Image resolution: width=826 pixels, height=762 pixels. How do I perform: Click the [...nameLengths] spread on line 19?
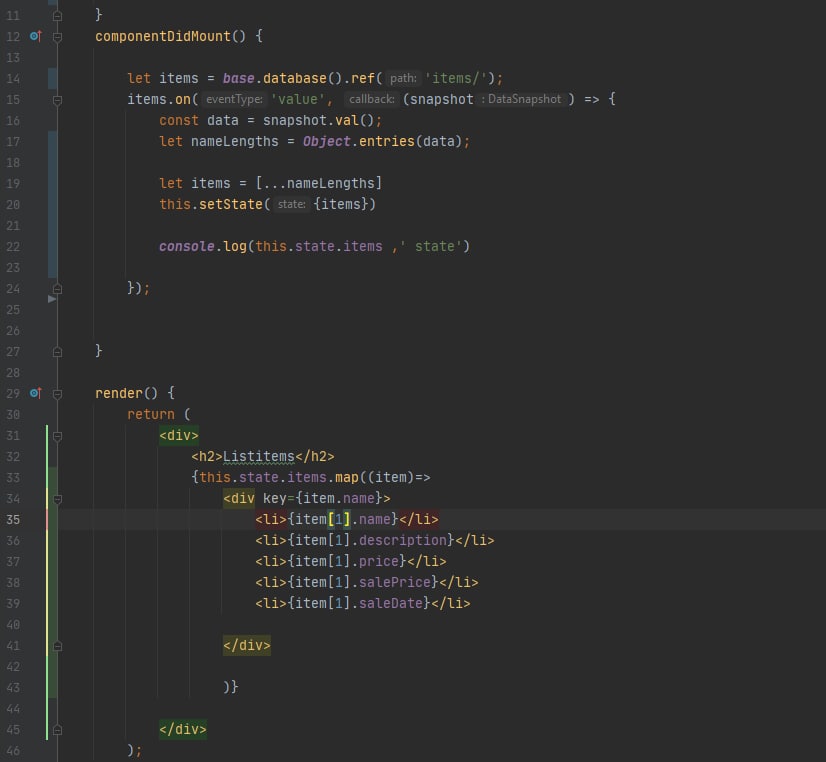pyautogui.click(x=318, y=183)
